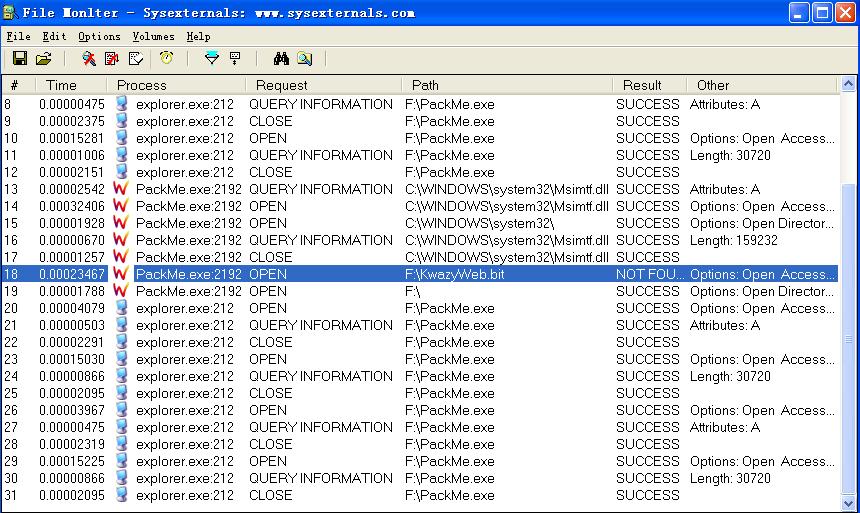Open the File menu

[19, 37]
